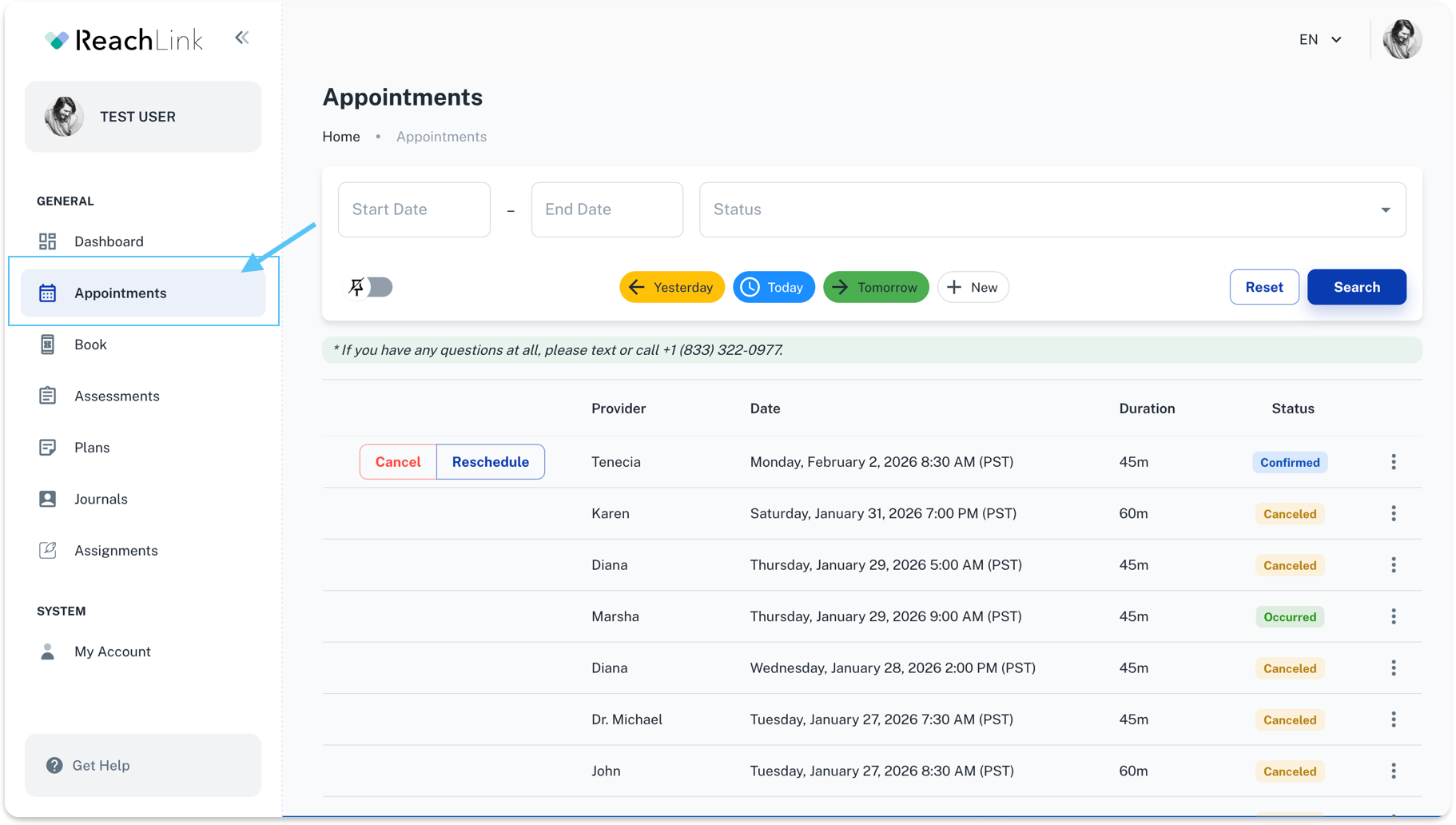Screen dimensions: 1456x825
Task: Navigate to Plans in the sidebar
Action: click(x=143, y=448)
